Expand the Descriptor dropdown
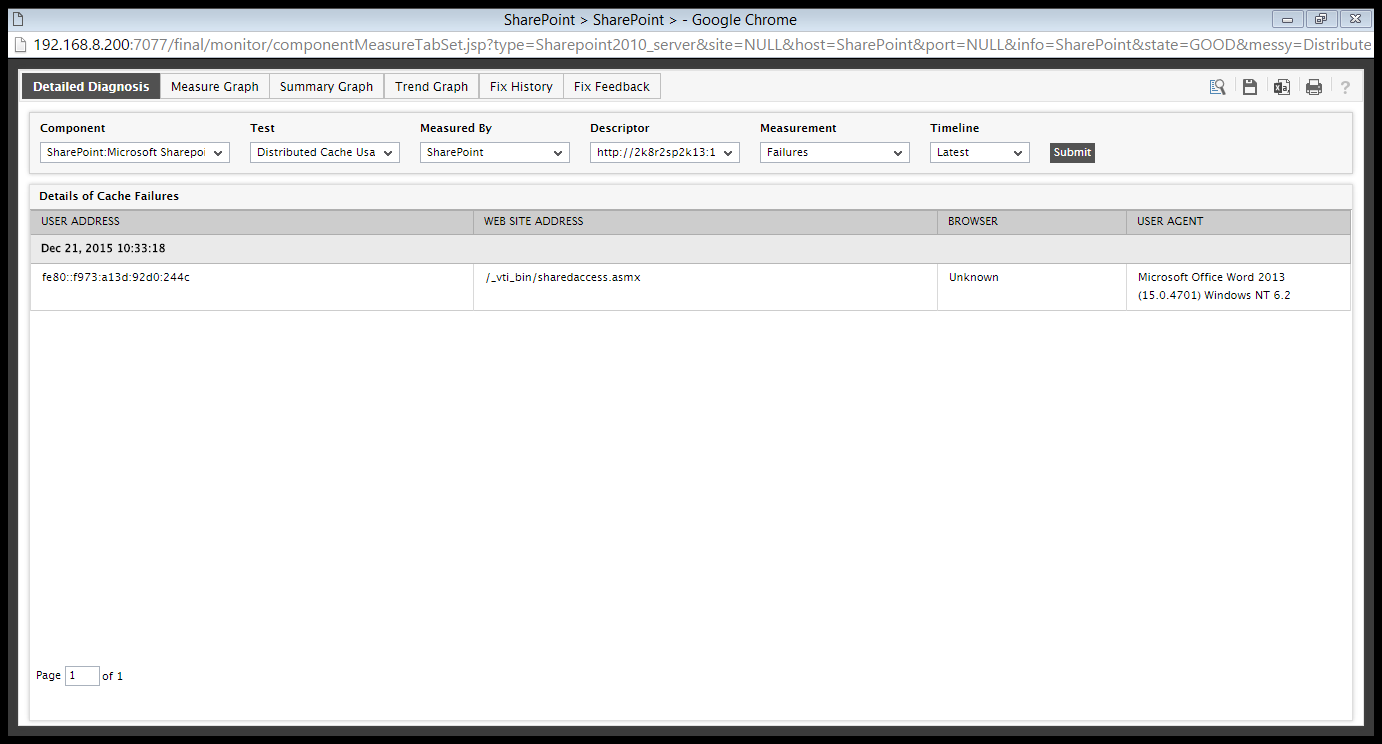The image size is (1382, 744). coord(665,152)
